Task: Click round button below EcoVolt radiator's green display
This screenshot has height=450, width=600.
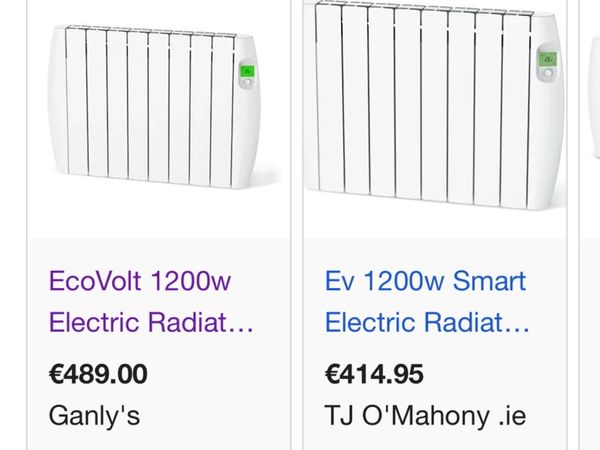Action: click(x=247, y=84)
